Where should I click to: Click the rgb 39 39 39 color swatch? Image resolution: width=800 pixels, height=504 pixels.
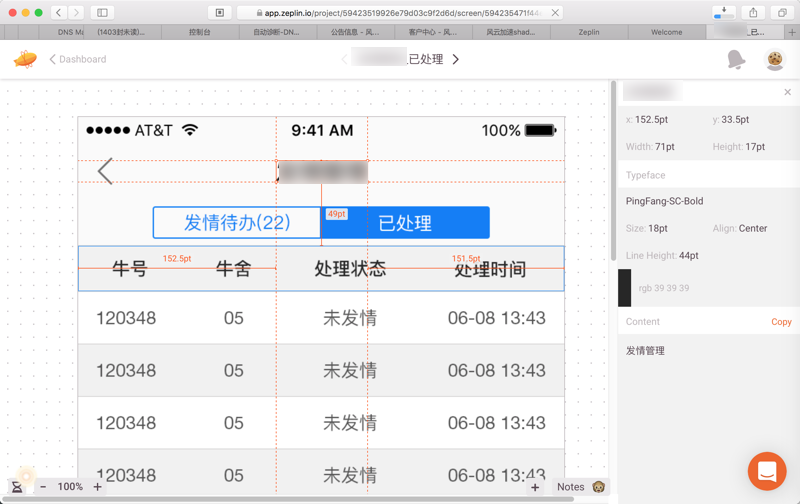[x=624, y=288]
